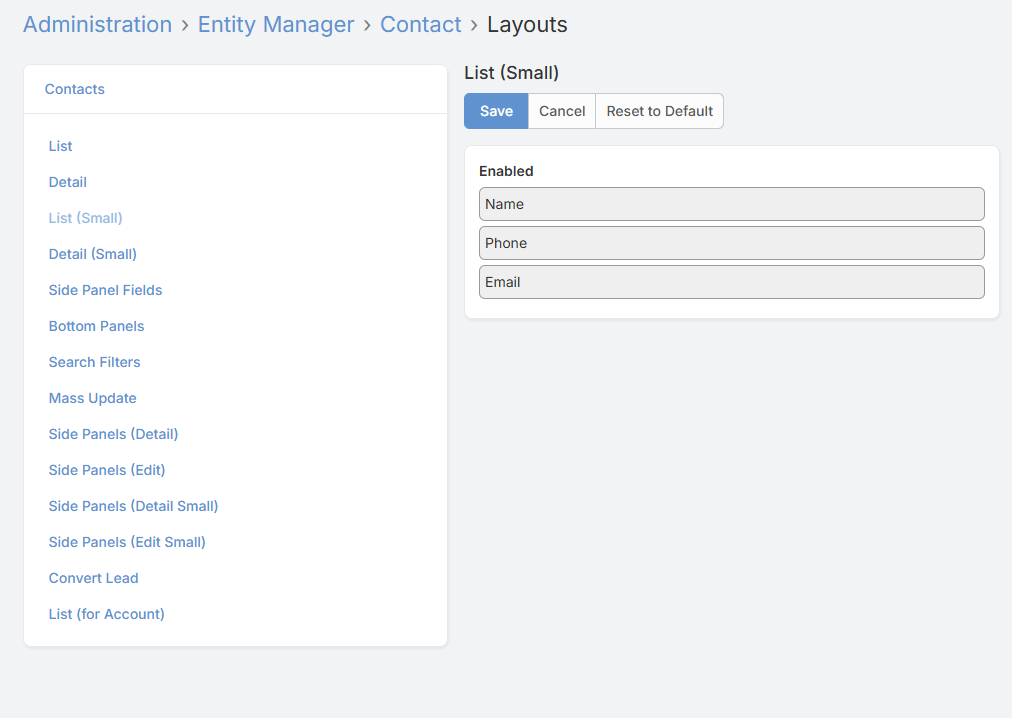Save the List (Small) layout
The image size is (1012, 718).
496,111
